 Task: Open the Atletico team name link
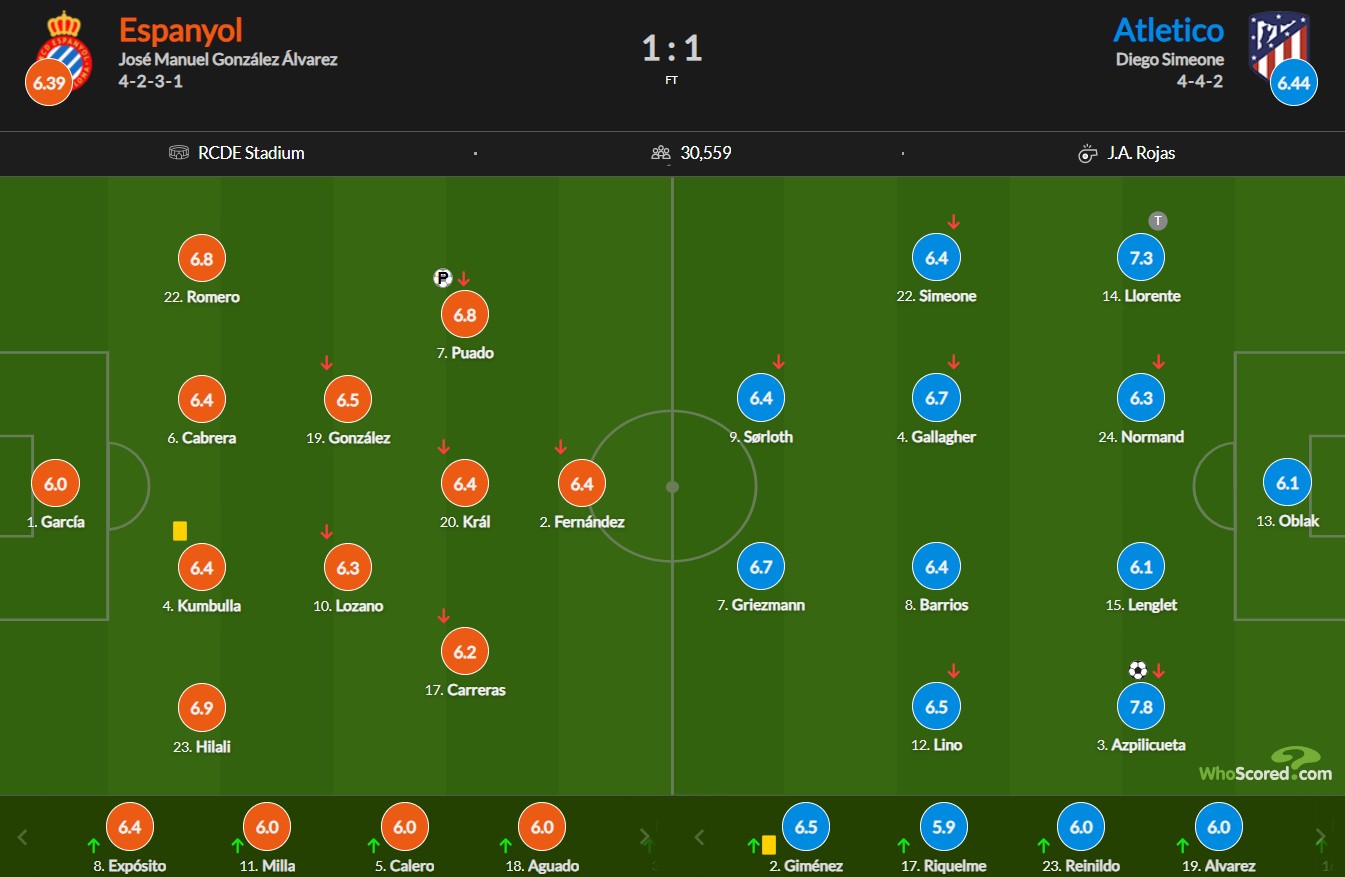[1168, 30]
